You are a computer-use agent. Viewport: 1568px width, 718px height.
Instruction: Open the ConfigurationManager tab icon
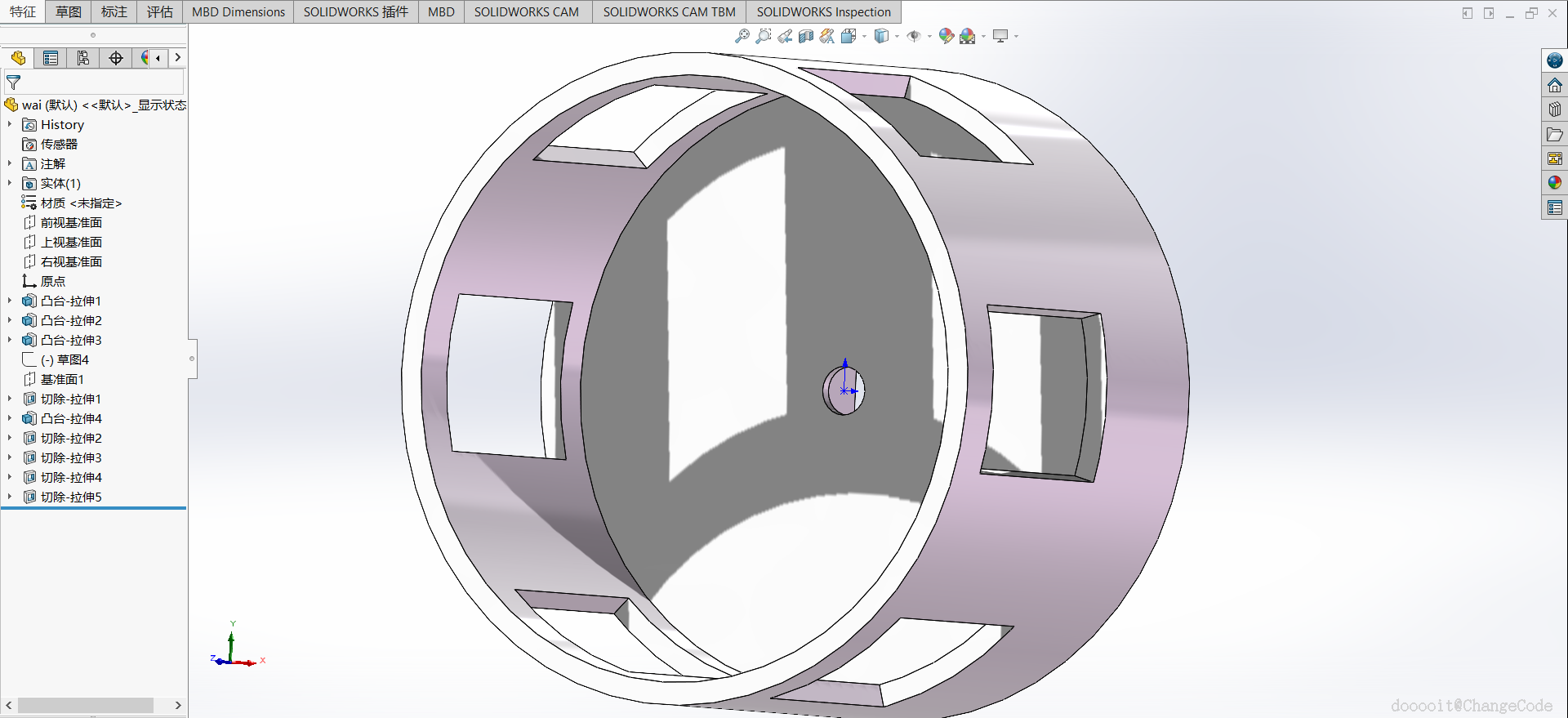[83, 58]
